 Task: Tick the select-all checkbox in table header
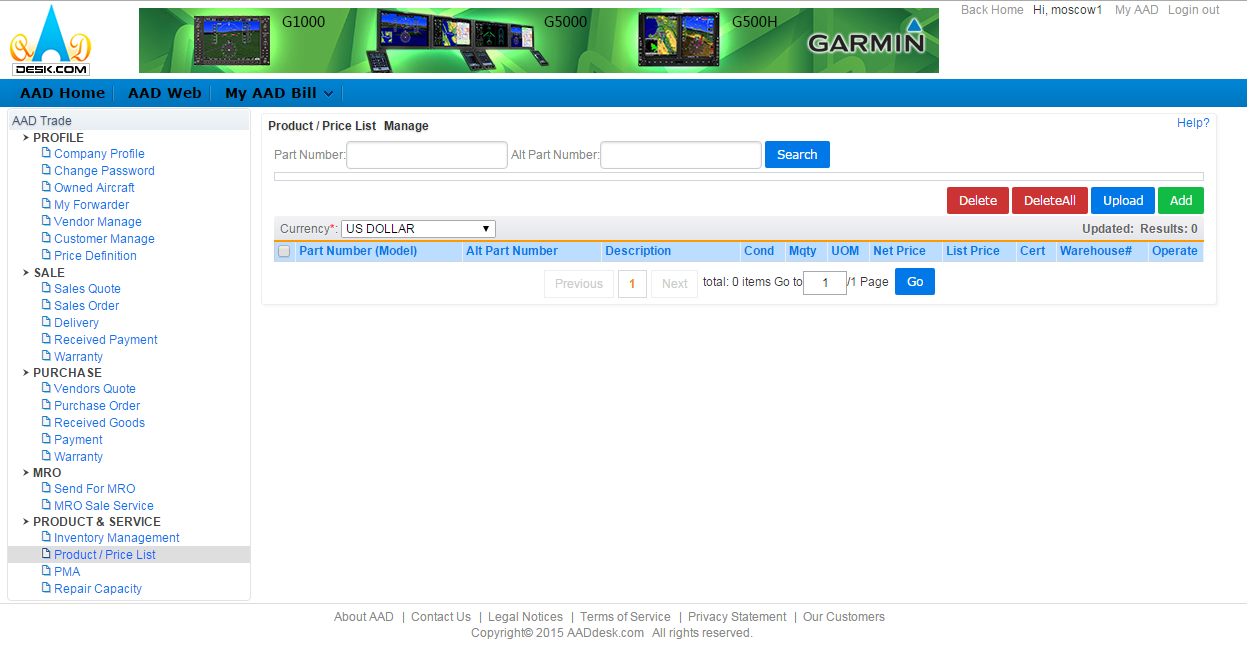tap(284, 251)
